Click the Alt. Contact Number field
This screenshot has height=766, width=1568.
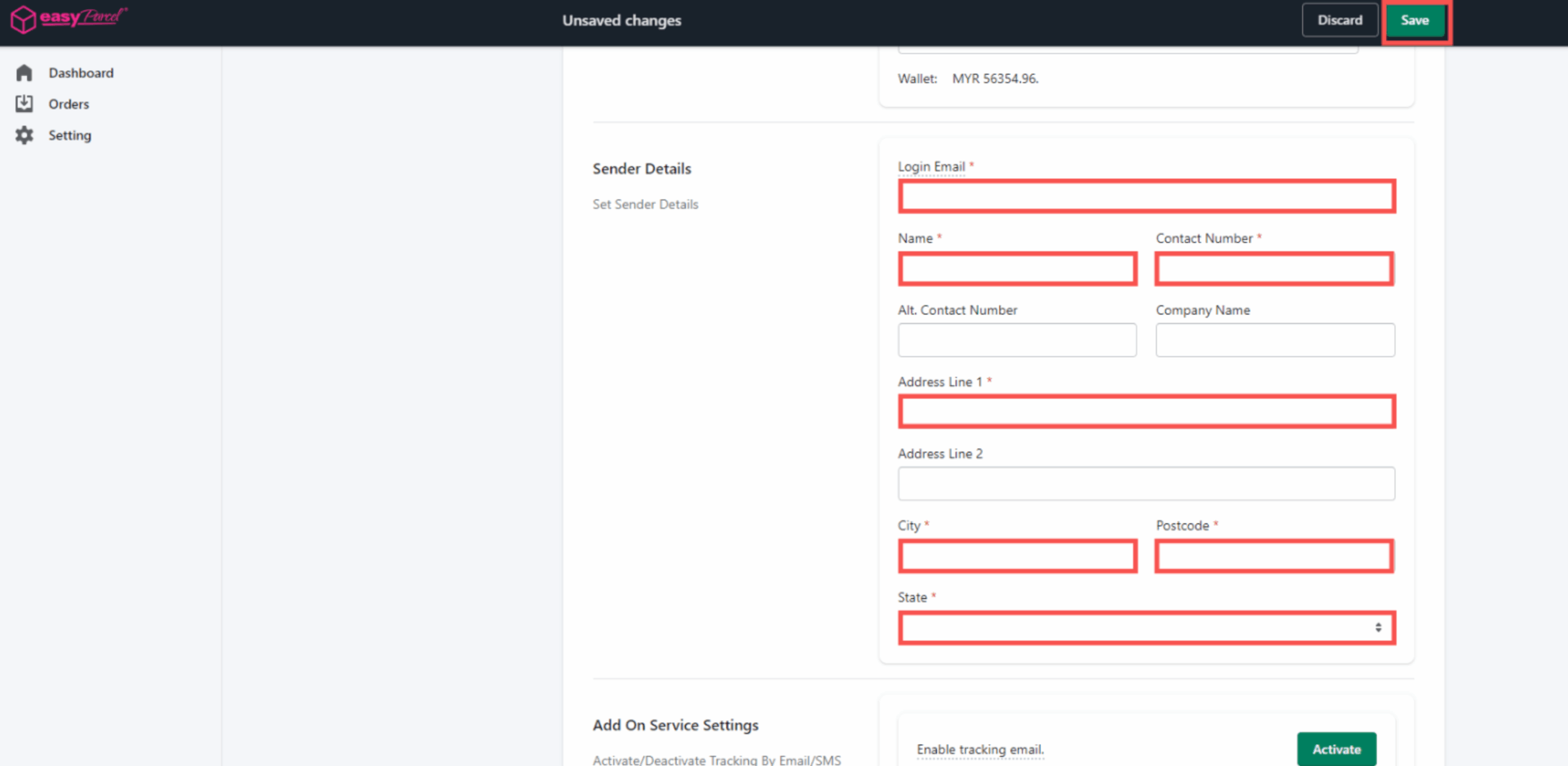click(x=1017, y=340)
